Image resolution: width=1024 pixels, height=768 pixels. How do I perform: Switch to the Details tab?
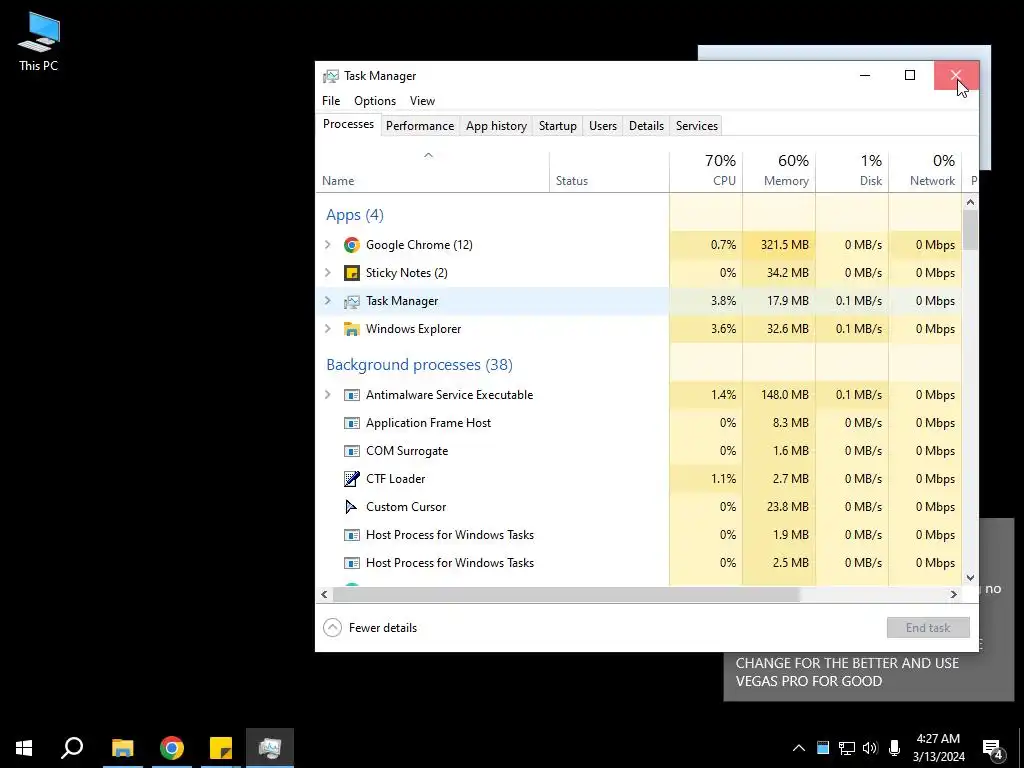[x=647, y=125]
